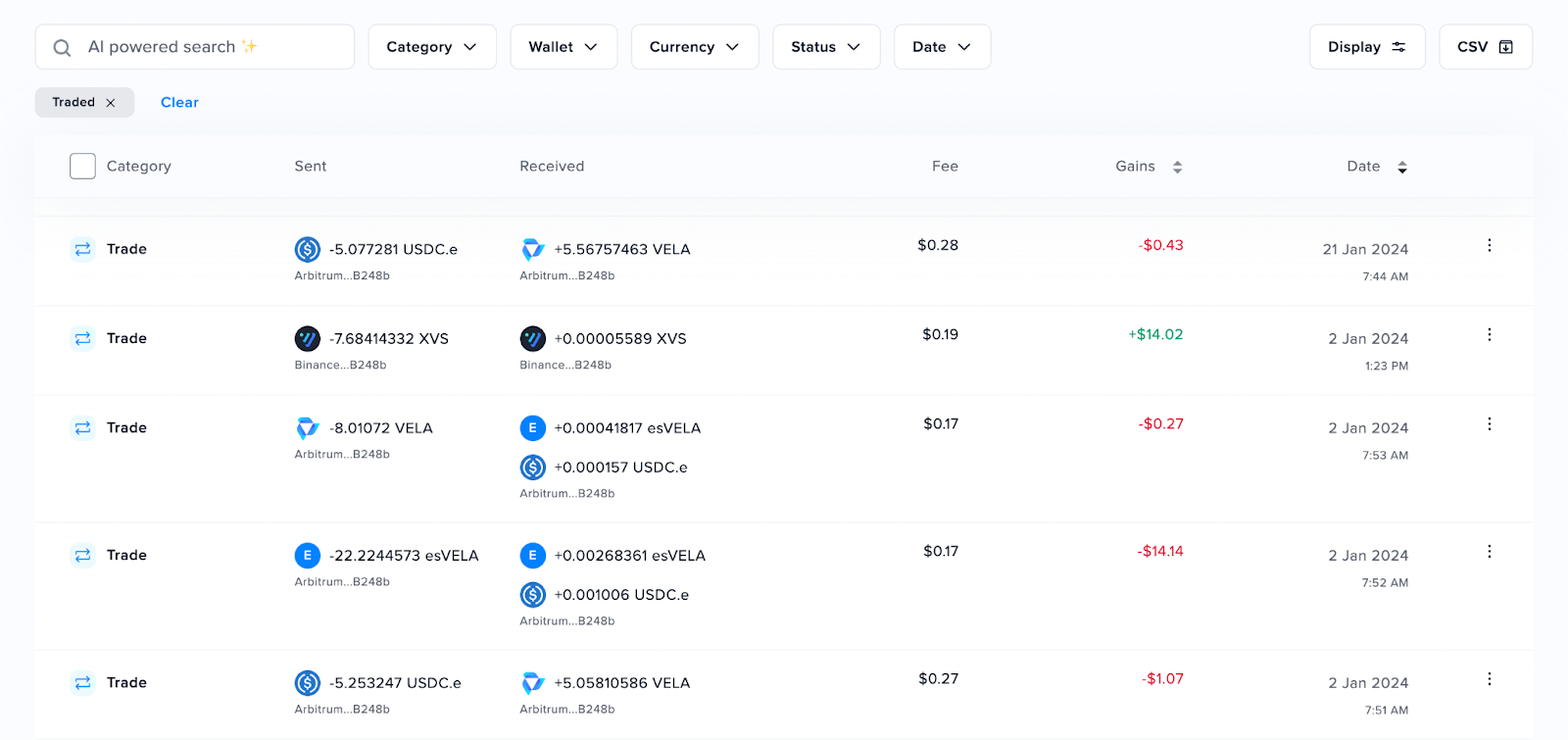Image resolution: width=1568 pixels, height=740 pixels.
Task: Click VELA icon for +5.05810586
Action: [x=533, y=682]
